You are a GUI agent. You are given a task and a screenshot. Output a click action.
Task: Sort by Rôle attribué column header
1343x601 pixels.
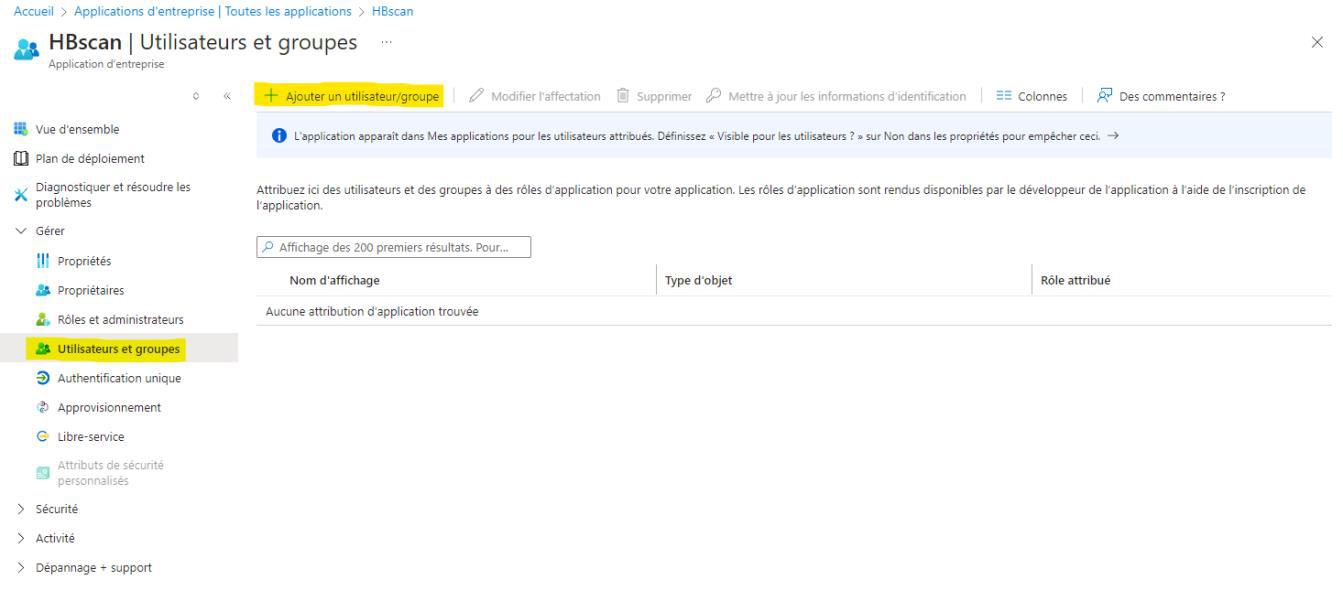[x=1075, y=280]
